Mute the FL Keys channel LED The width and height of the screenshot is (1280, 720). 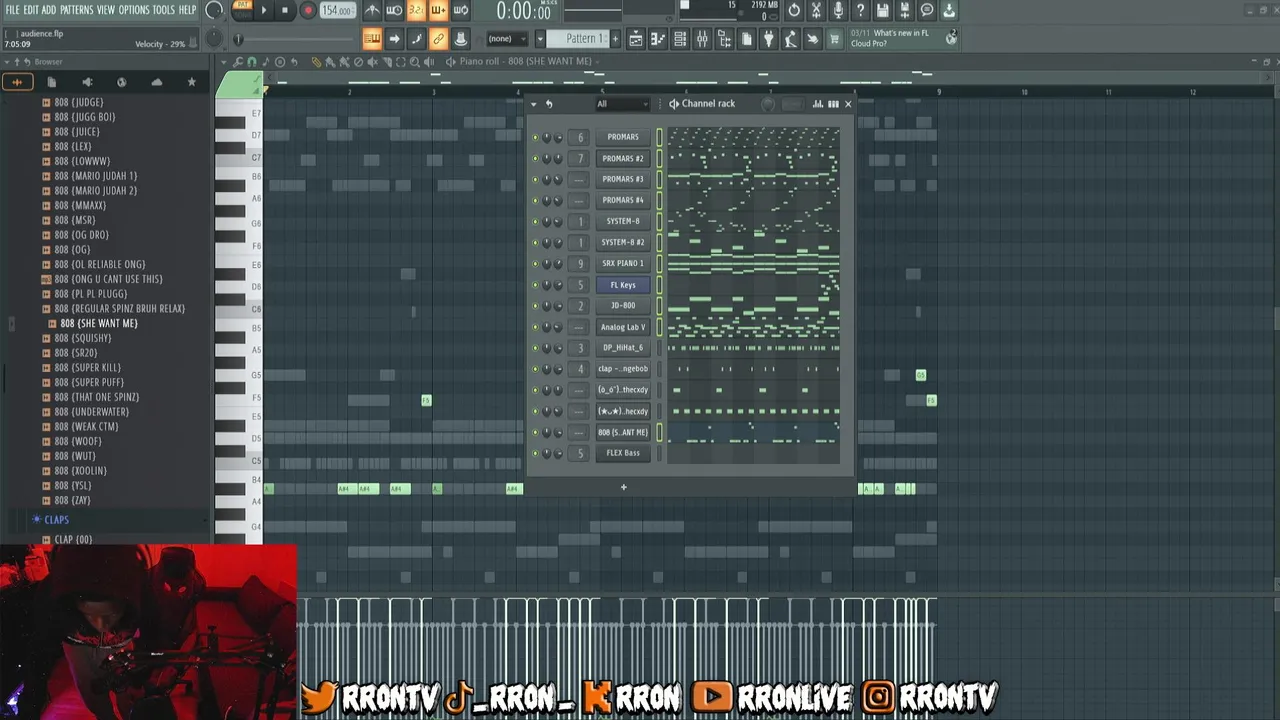(x=535, y=285)
